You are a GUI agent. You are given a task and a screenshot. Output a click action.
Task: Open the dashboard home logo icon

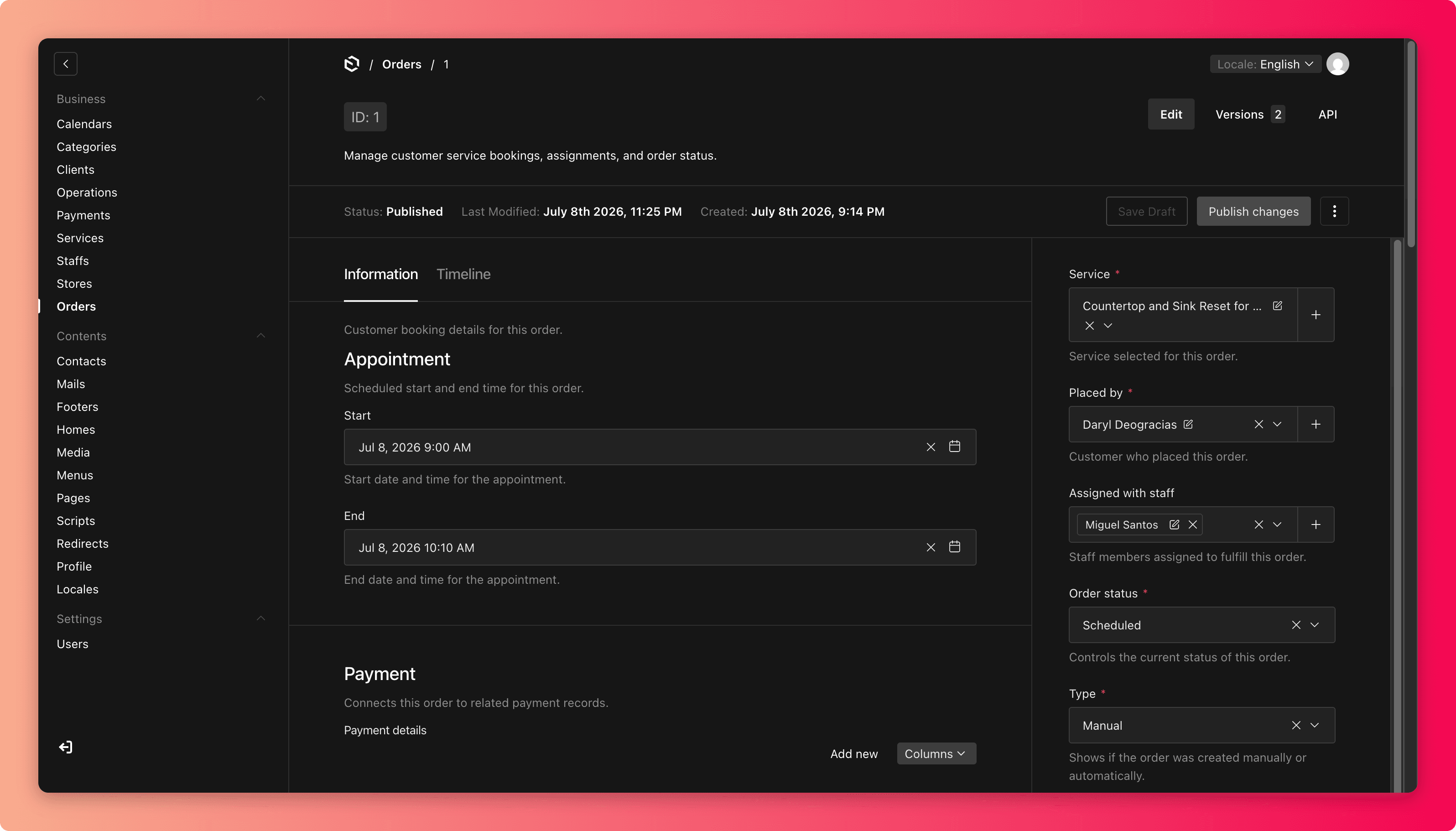(x=352, y=64)
